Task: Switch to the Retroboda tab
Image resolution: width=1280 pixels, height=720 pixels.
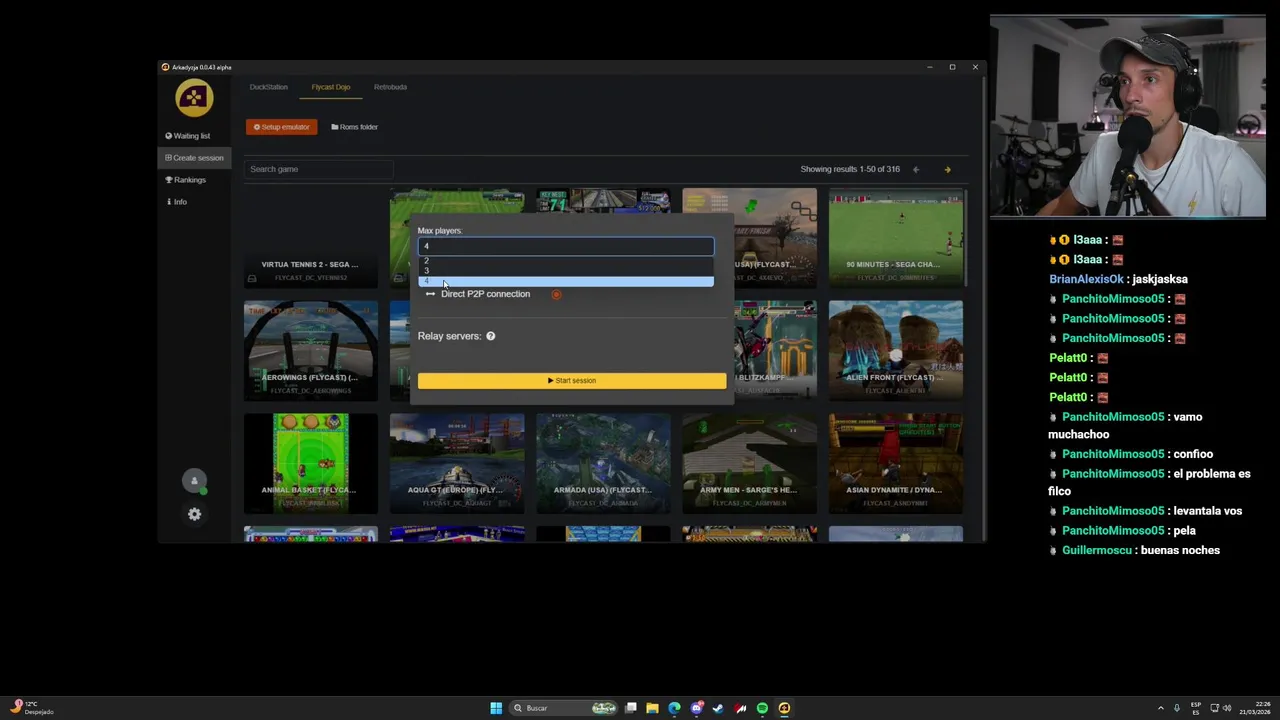Action: click(x=390, y=87)
